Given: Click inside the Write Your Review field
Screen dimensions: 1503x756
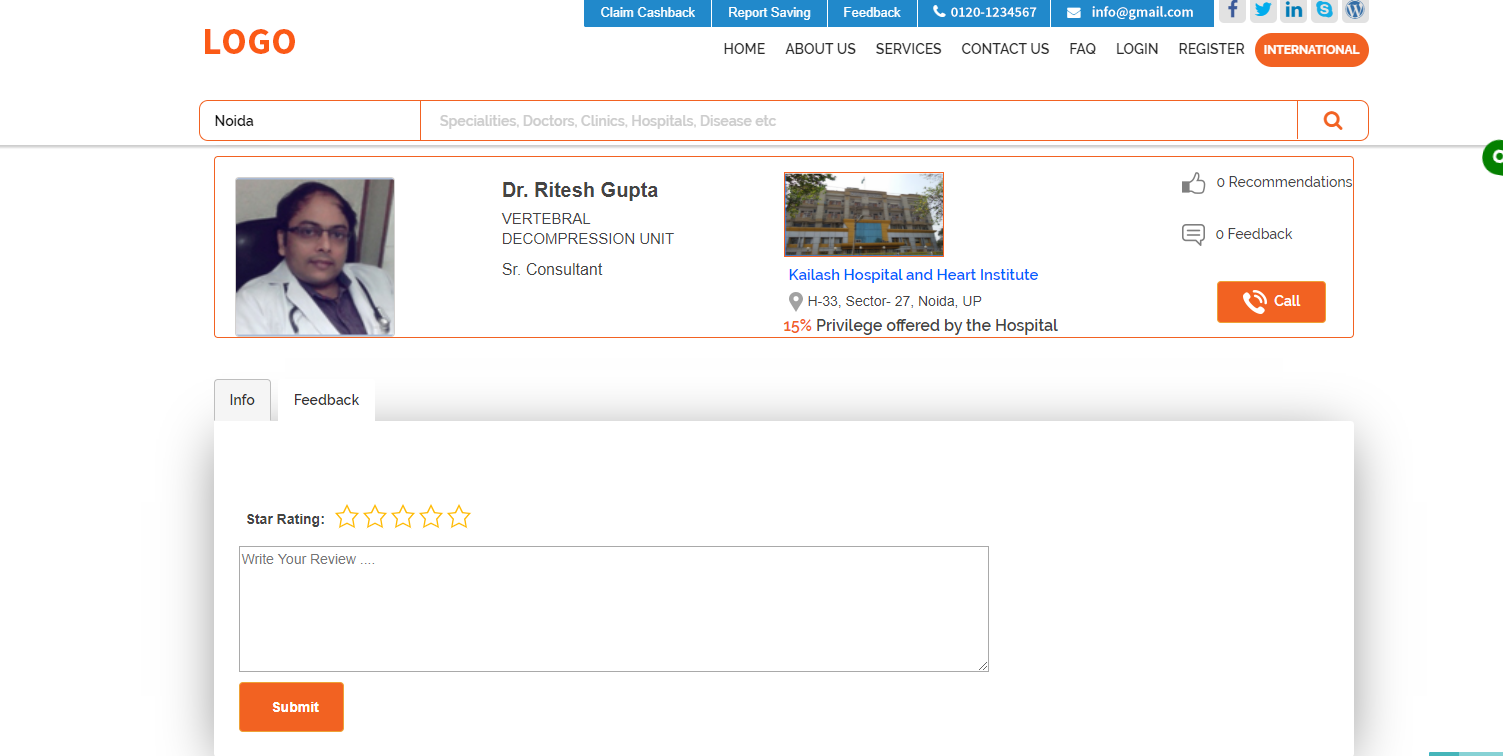Looking at the screenshot, I should pyautogui.click(x=613, y=608).
